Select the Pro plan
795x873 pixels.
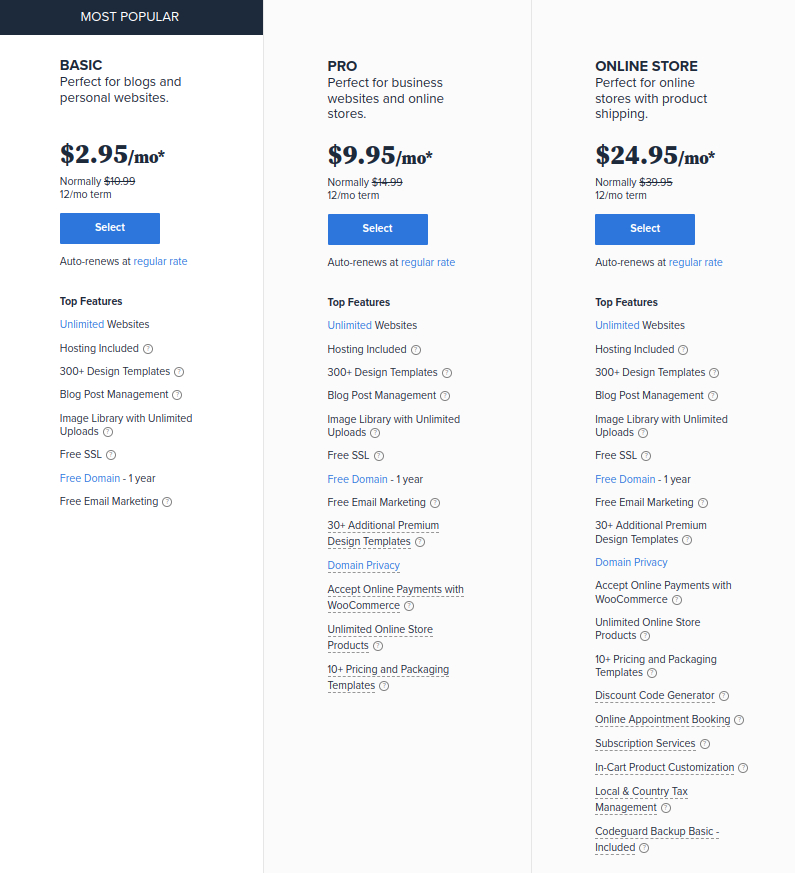point(377,229)
